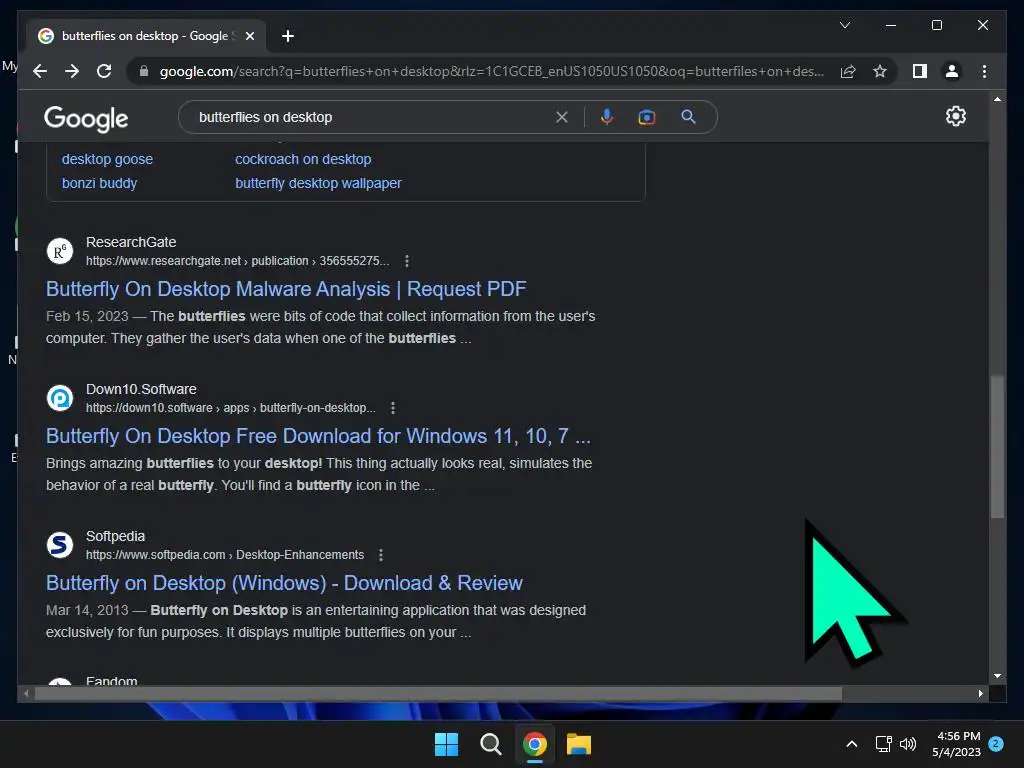Open the Windows Start menu
Screen dimensions: 1024x768
[x=447, y=744]
